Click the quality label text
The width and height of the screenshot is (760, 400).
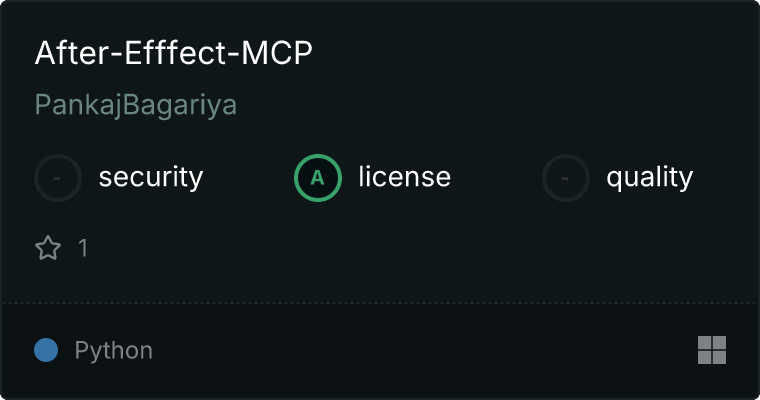tap(649, 177)
